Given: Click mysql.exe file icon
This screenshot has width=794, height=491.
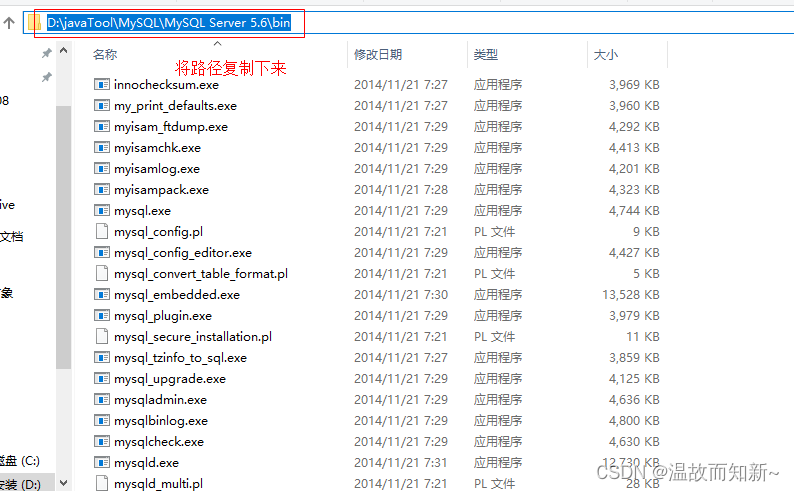Looking at the screenshot, I should point(102,211).
